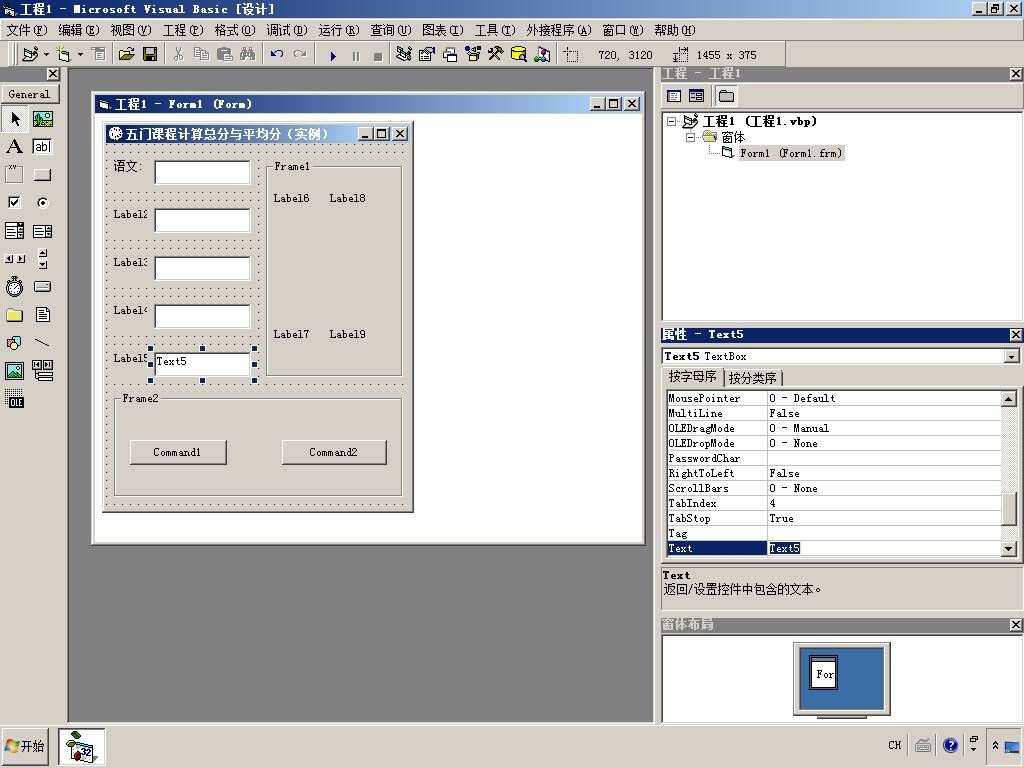1024x768 pixels.
Task: Select the TextBox control tool
Action: coord(42,146)
